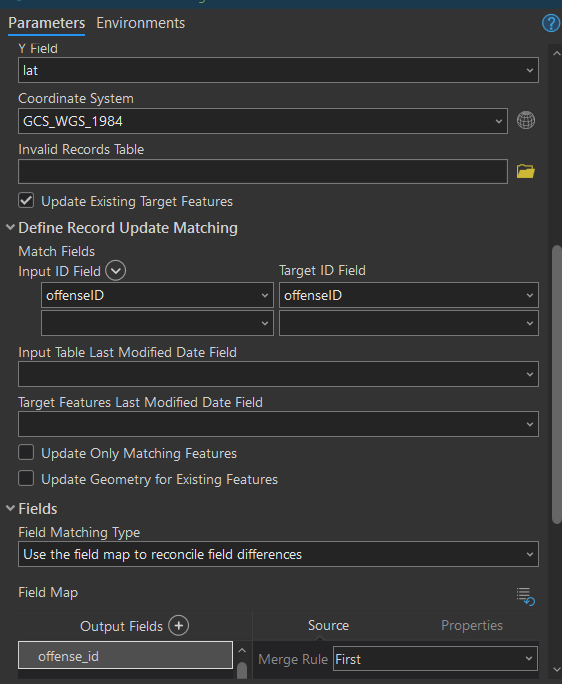
Task: Click the coordinate system globe icon
Action: tap(526, 120)
